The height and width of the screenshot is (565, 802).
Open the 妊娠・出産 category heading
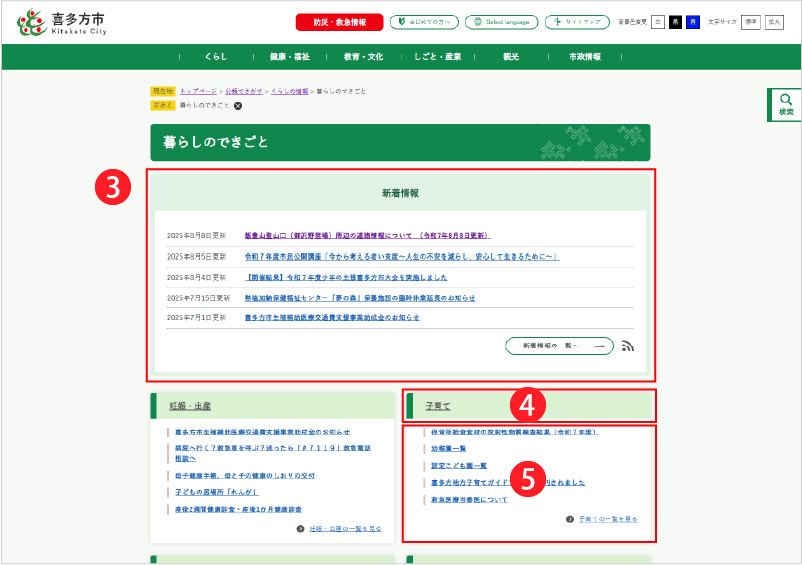click(x=190, y=406)
